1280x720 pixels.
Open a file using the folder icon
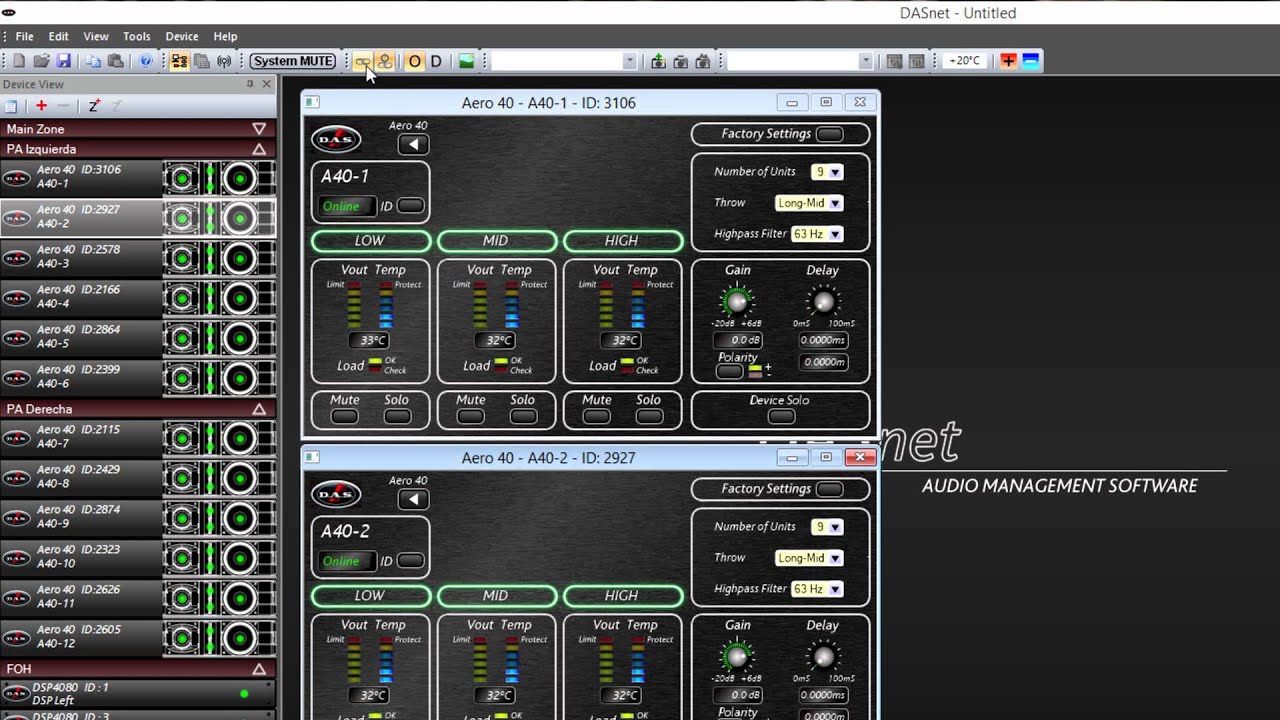[x=41, y=61]
